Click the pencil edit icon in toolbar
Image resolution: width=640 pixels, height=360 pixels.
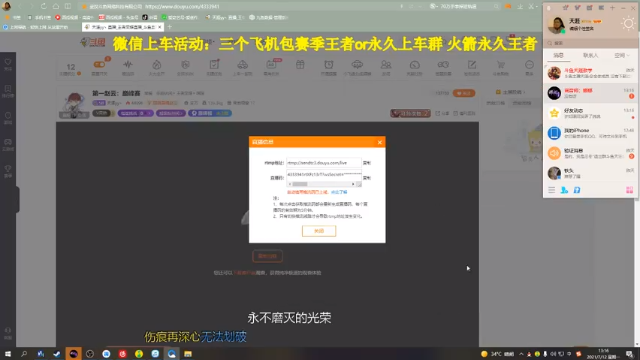tap(472, 64)
